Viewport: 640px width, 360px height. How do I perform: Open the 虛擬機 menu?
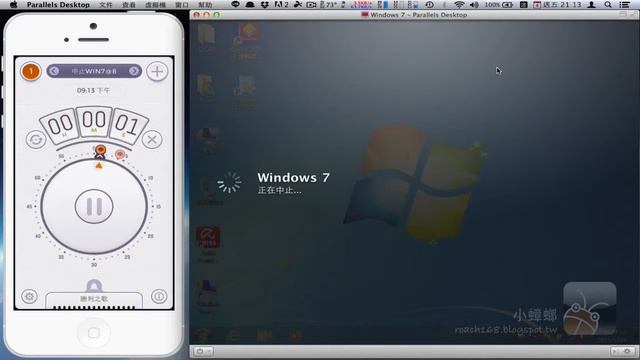[x=155, y=5]
